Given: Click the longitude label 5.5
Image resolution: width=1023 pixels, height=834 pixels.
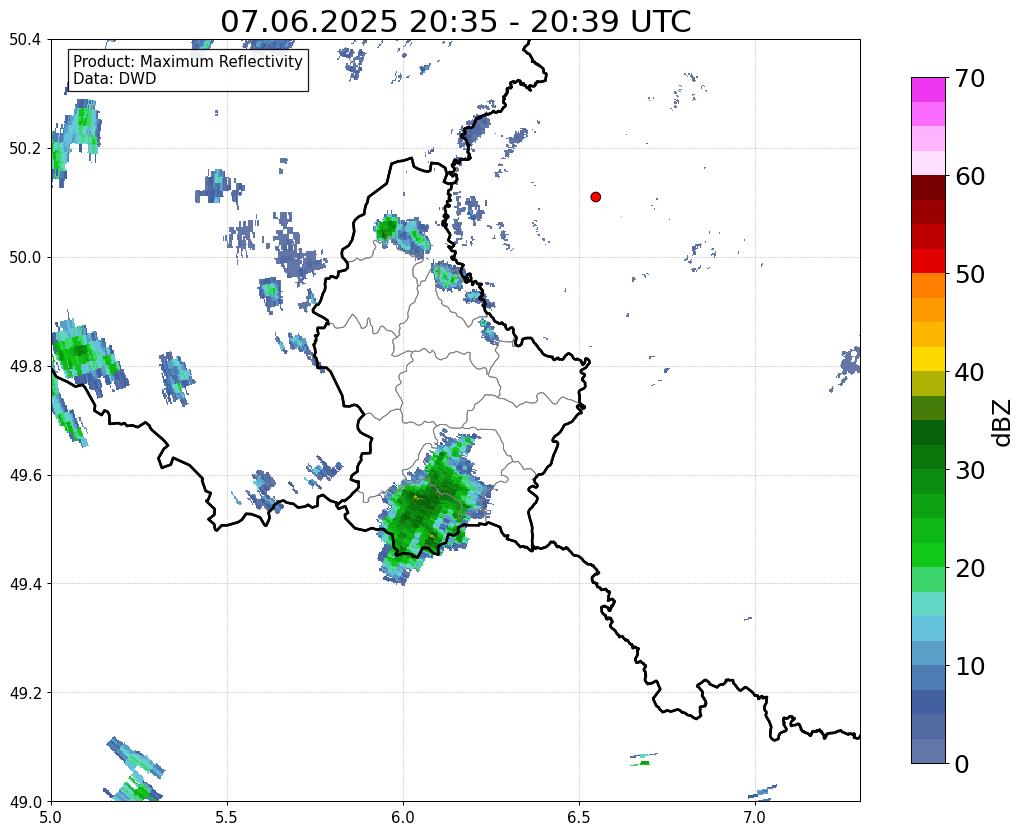Looking at the screenshot, I should click(227, 817).
